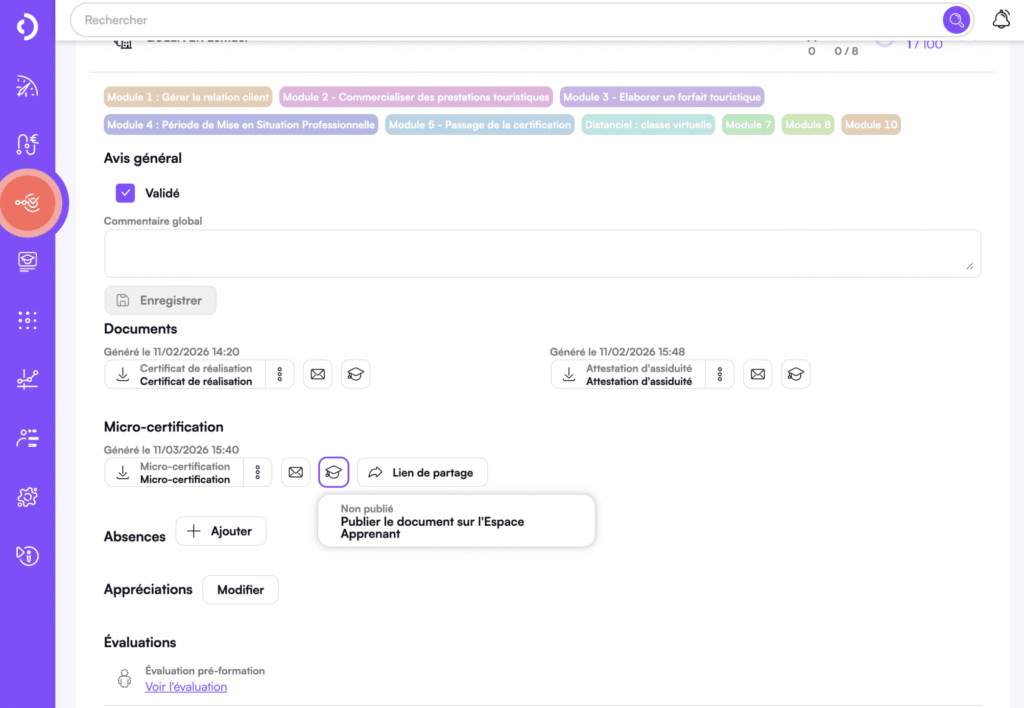The height and width of the screenshot is (708, 1024).
Task: Open Voir l'évaluation link under Évaluations
Action: [x=186, y=687]
